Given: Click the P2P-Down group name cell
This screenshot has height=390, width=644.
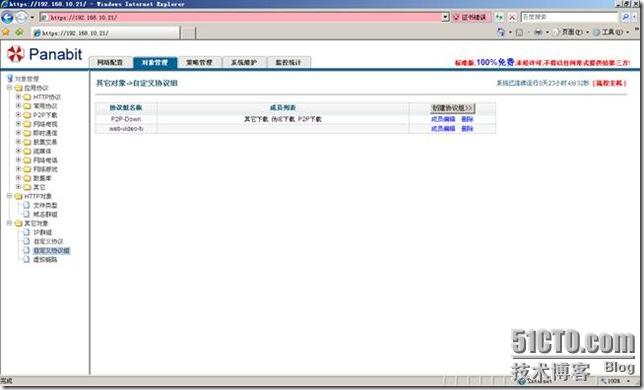Looking at the screenshot, I should (126, 119).
